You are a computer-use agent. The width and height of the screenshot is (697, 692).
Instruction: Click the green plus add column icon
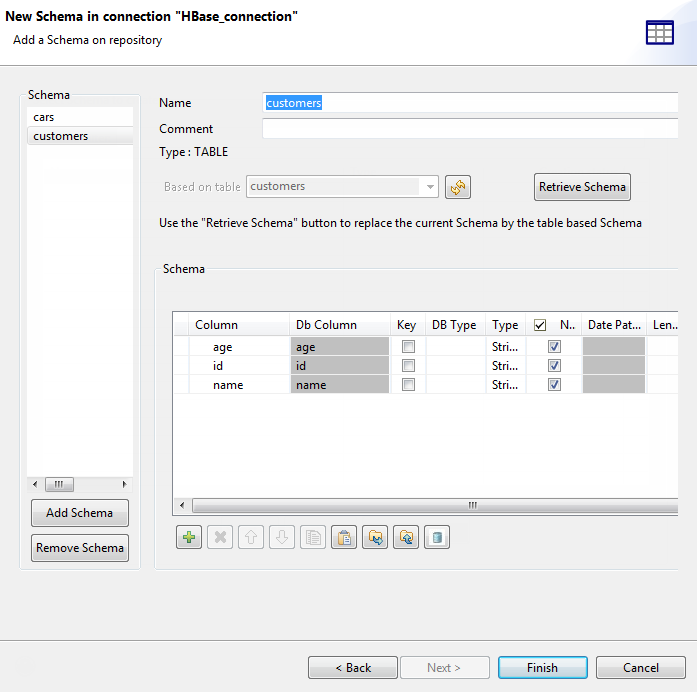(189, 538)
